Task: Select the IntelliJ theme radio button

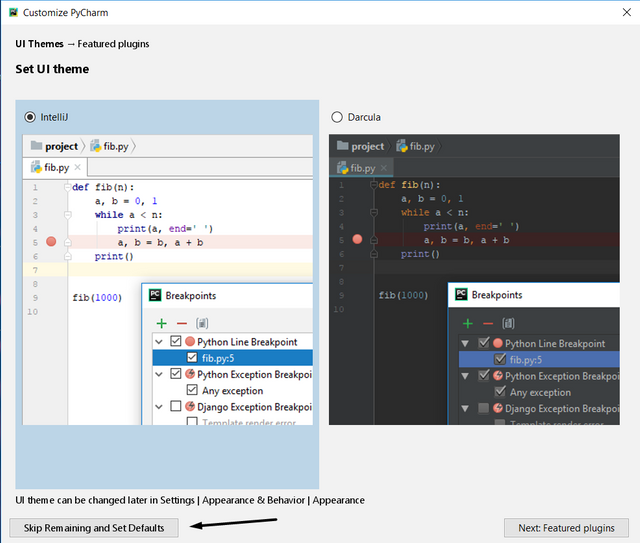Action: (x=30, y=117)
